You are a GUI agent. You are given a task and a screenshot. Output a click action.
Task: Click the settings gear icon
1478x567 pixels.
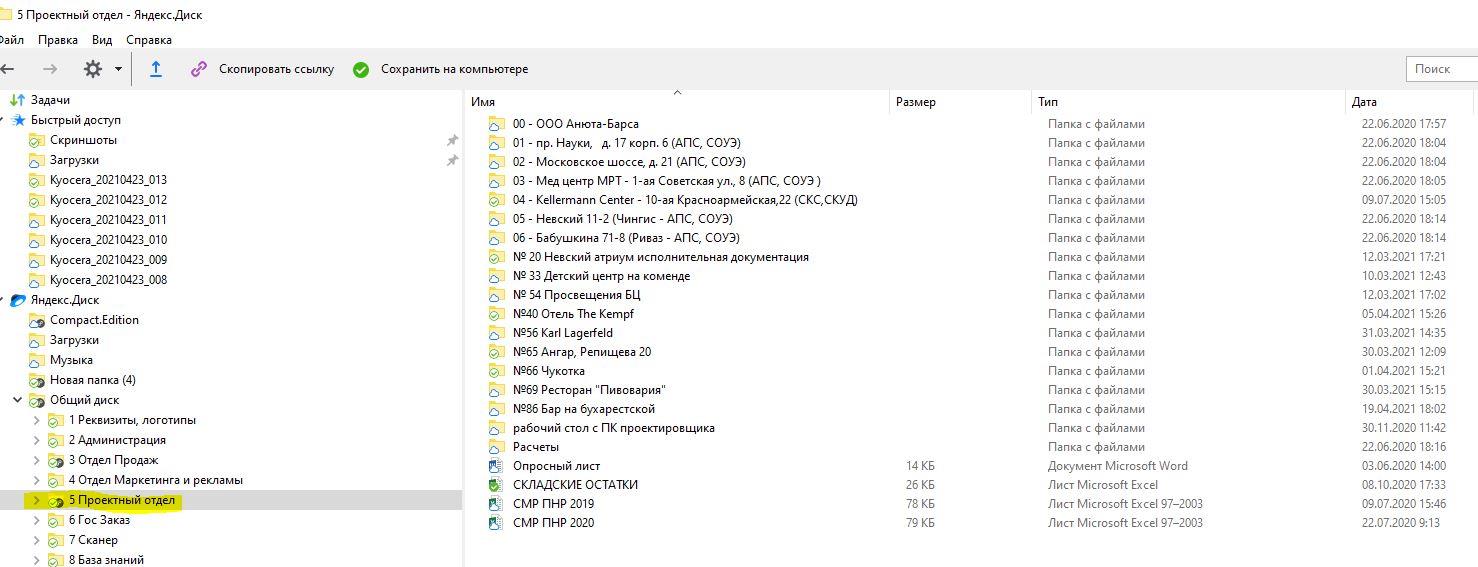(x=93, y=69)
